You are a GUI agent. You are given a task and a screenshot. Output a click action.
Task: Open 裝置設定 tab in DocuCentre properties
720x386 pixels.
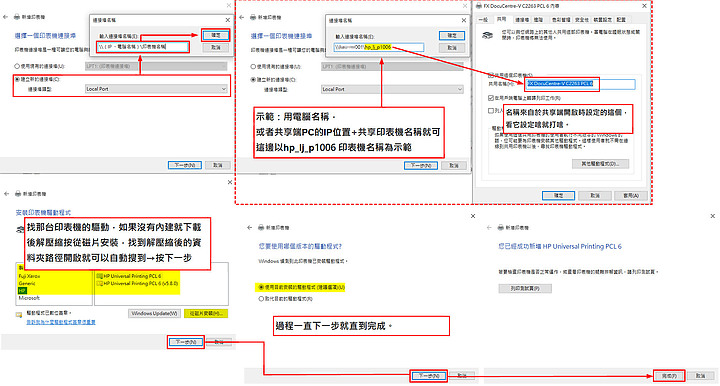pos(603,20)
